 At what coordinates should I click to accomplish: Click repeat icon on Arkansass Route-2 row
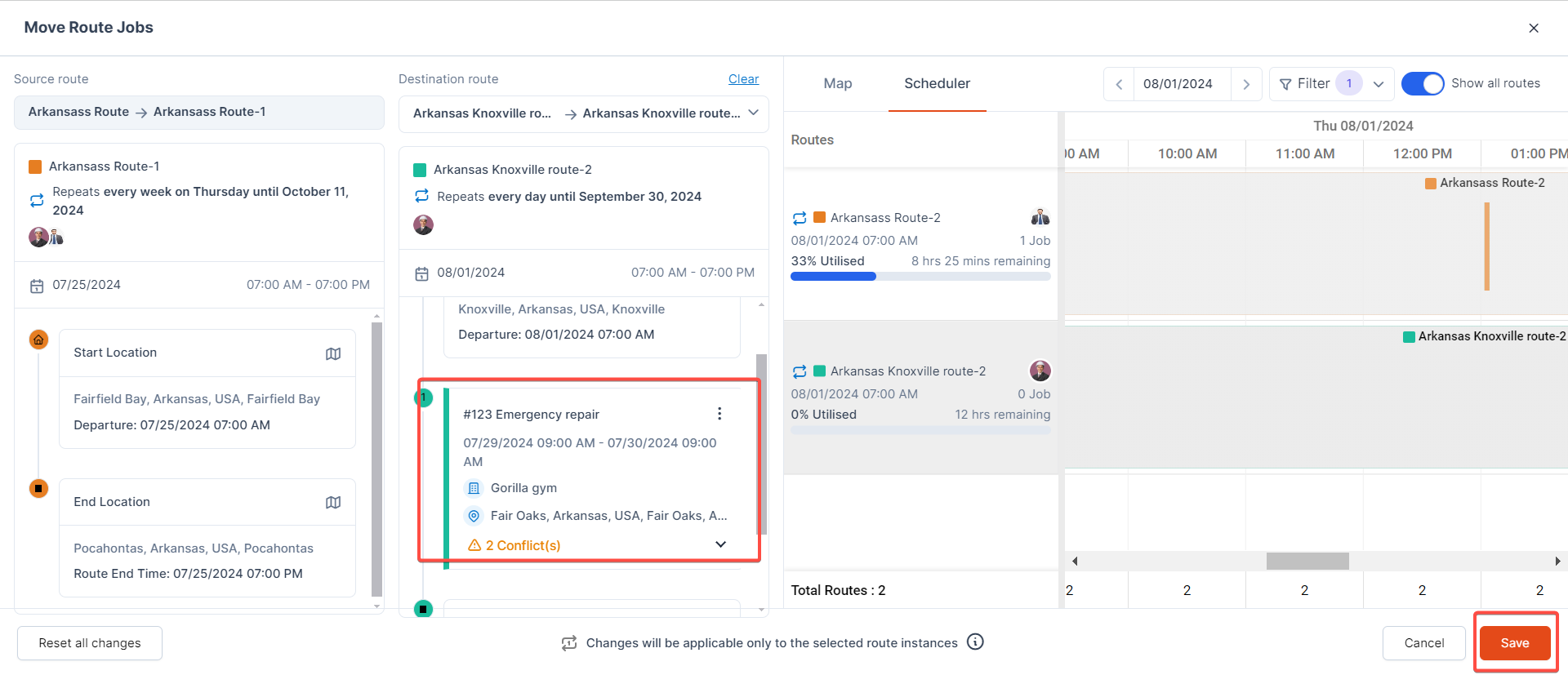(x=800, y=218)
